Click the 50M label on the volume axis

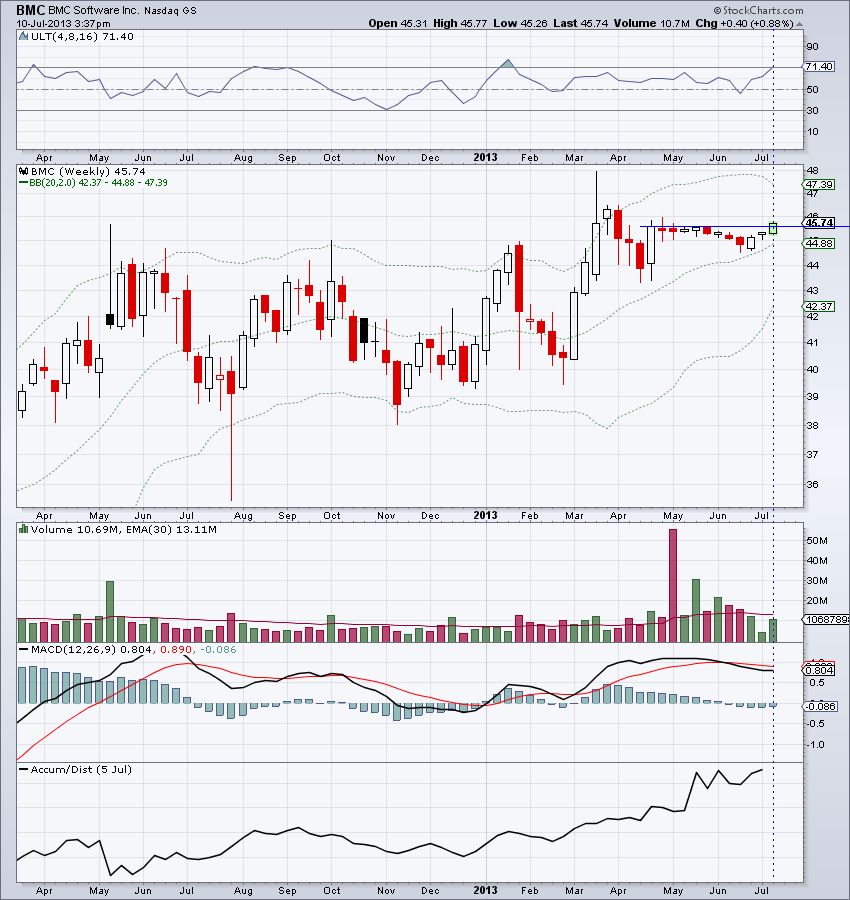click(817, 541)
